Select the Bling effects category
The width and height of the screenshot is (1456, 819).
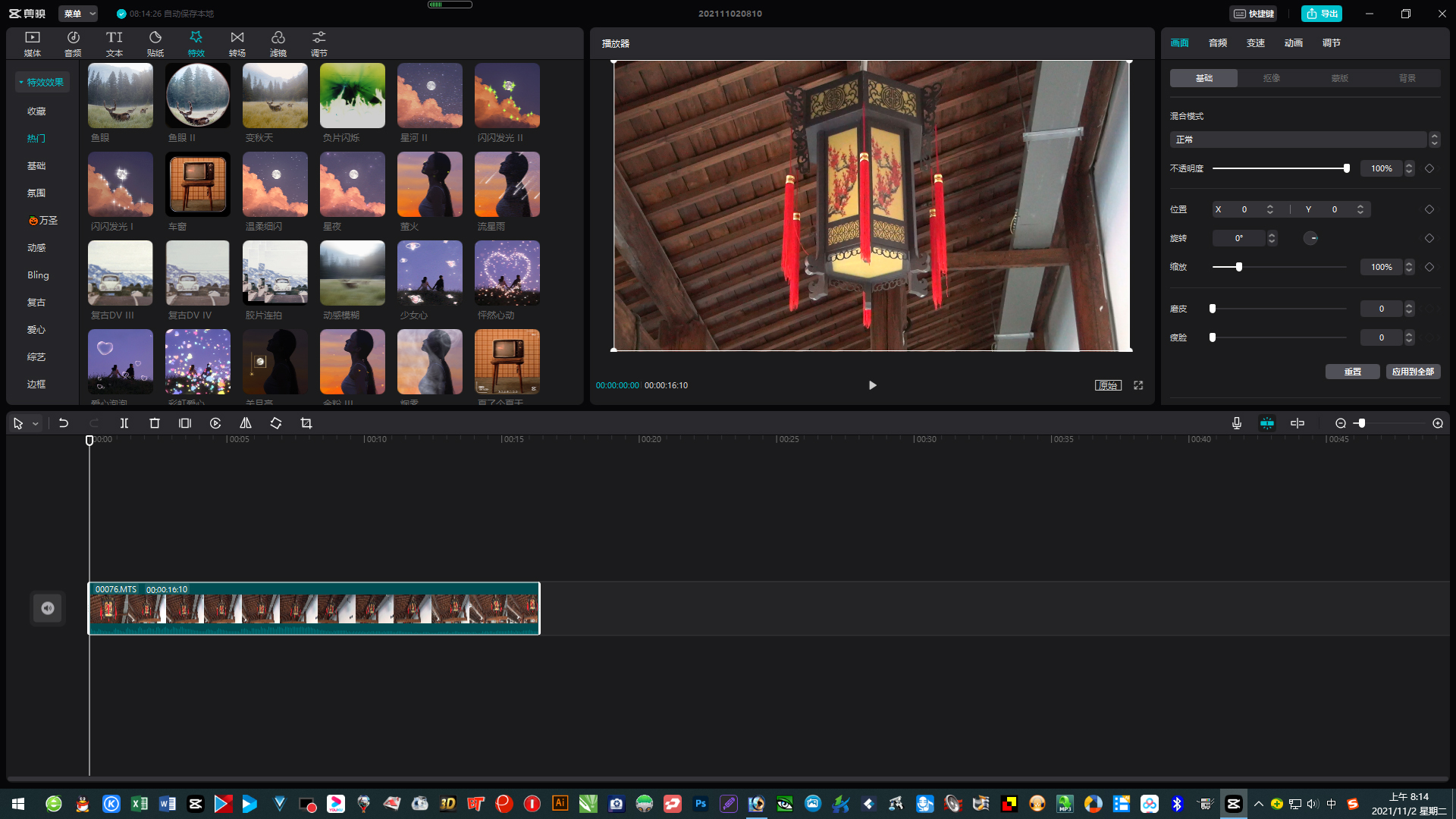tap(38, 275)
